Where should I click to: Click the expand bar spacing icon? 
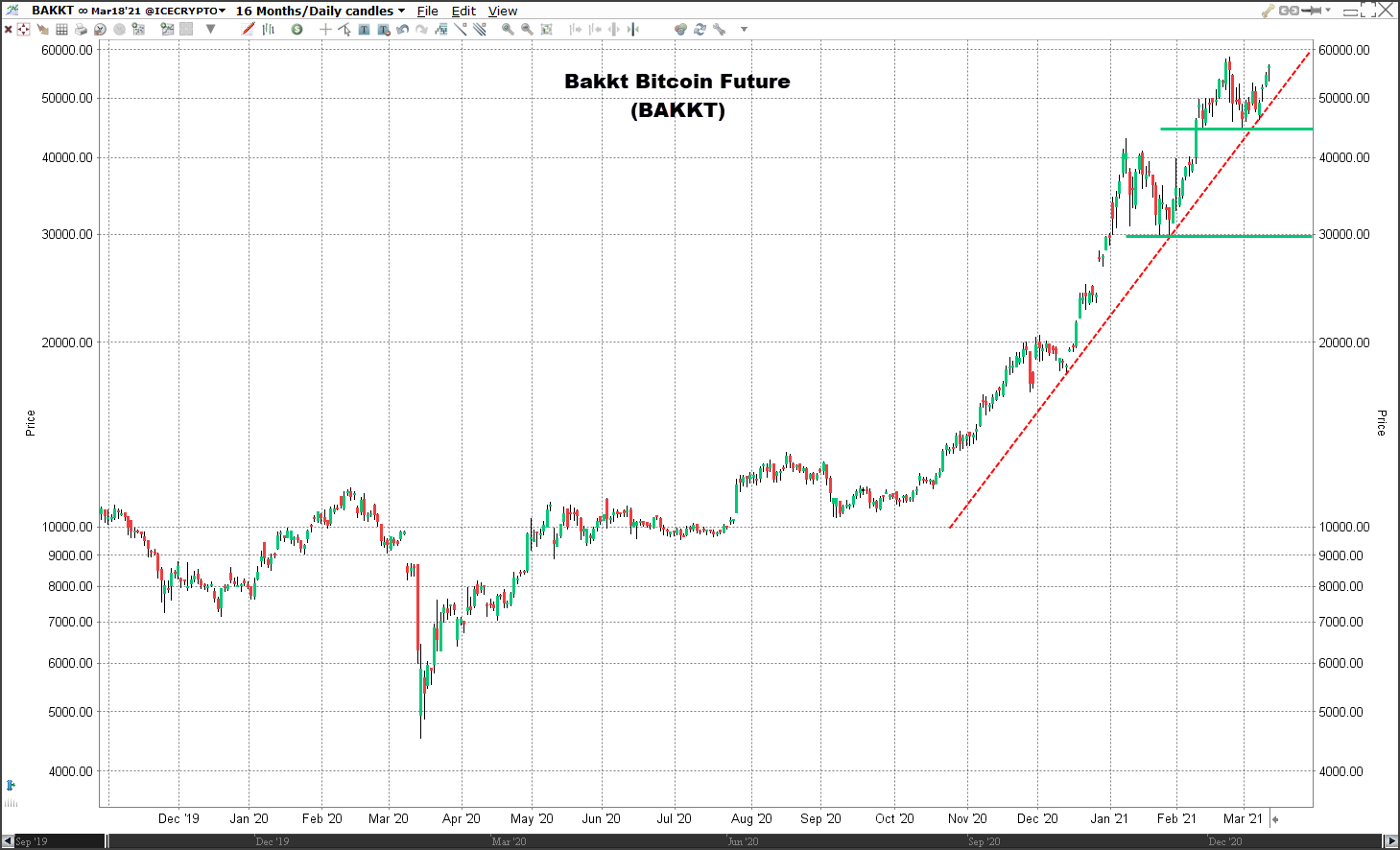[576, 29]
